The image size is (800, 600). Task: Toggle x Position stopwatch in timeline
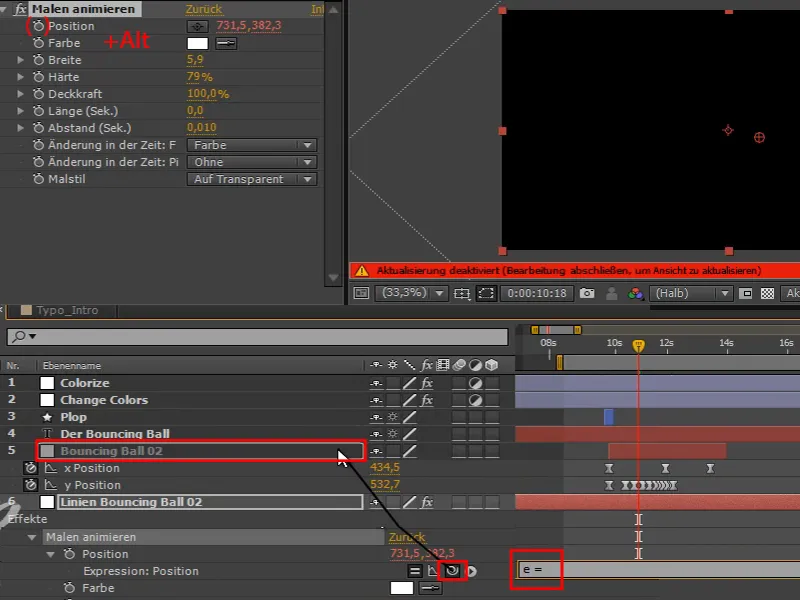click(x=31, y=468)
